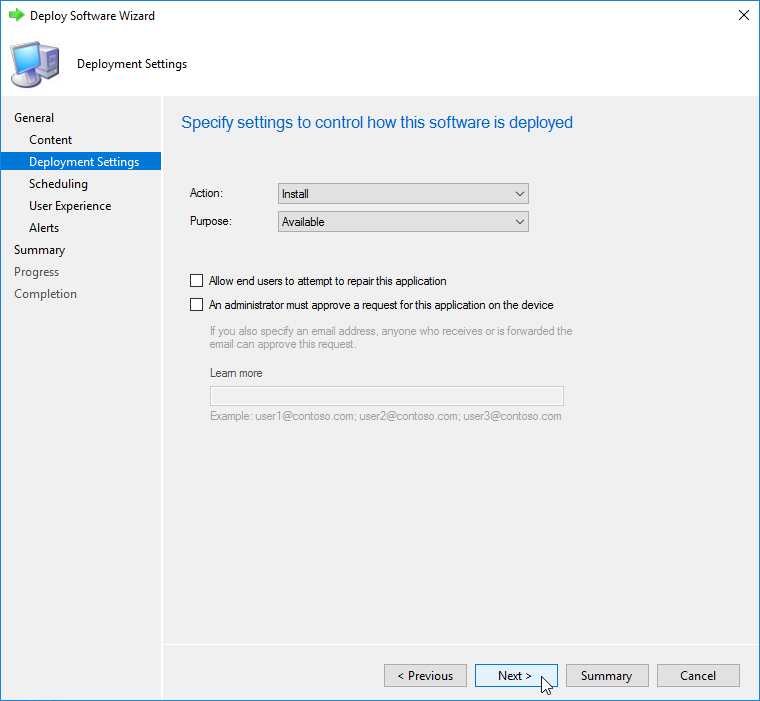Follow the Learn more link
The image size is (760, 701).
click(x=236, y=373)
